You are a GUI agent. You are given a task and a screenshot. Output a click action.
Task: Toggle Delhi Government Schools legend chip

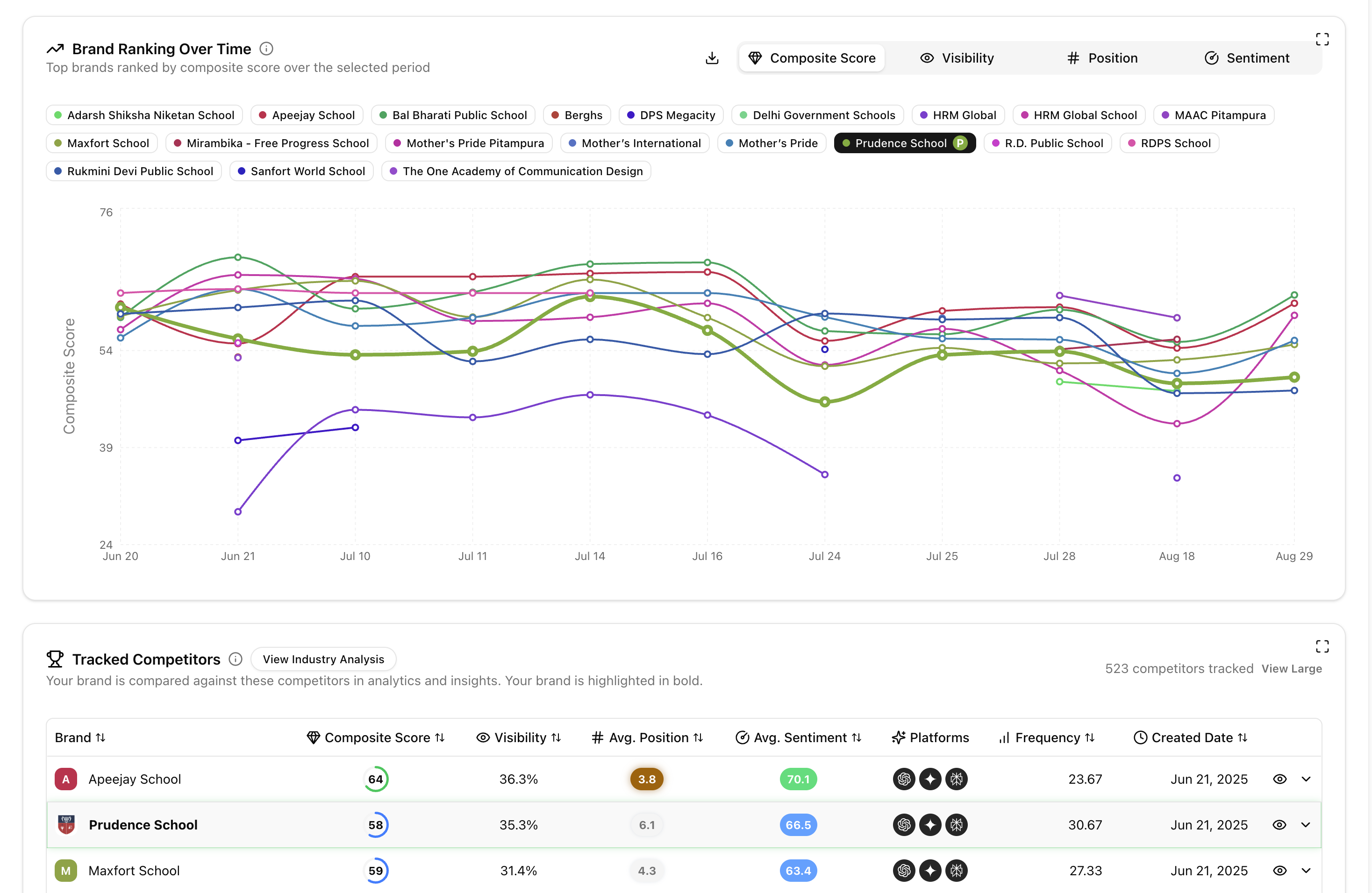coord(817,115)
